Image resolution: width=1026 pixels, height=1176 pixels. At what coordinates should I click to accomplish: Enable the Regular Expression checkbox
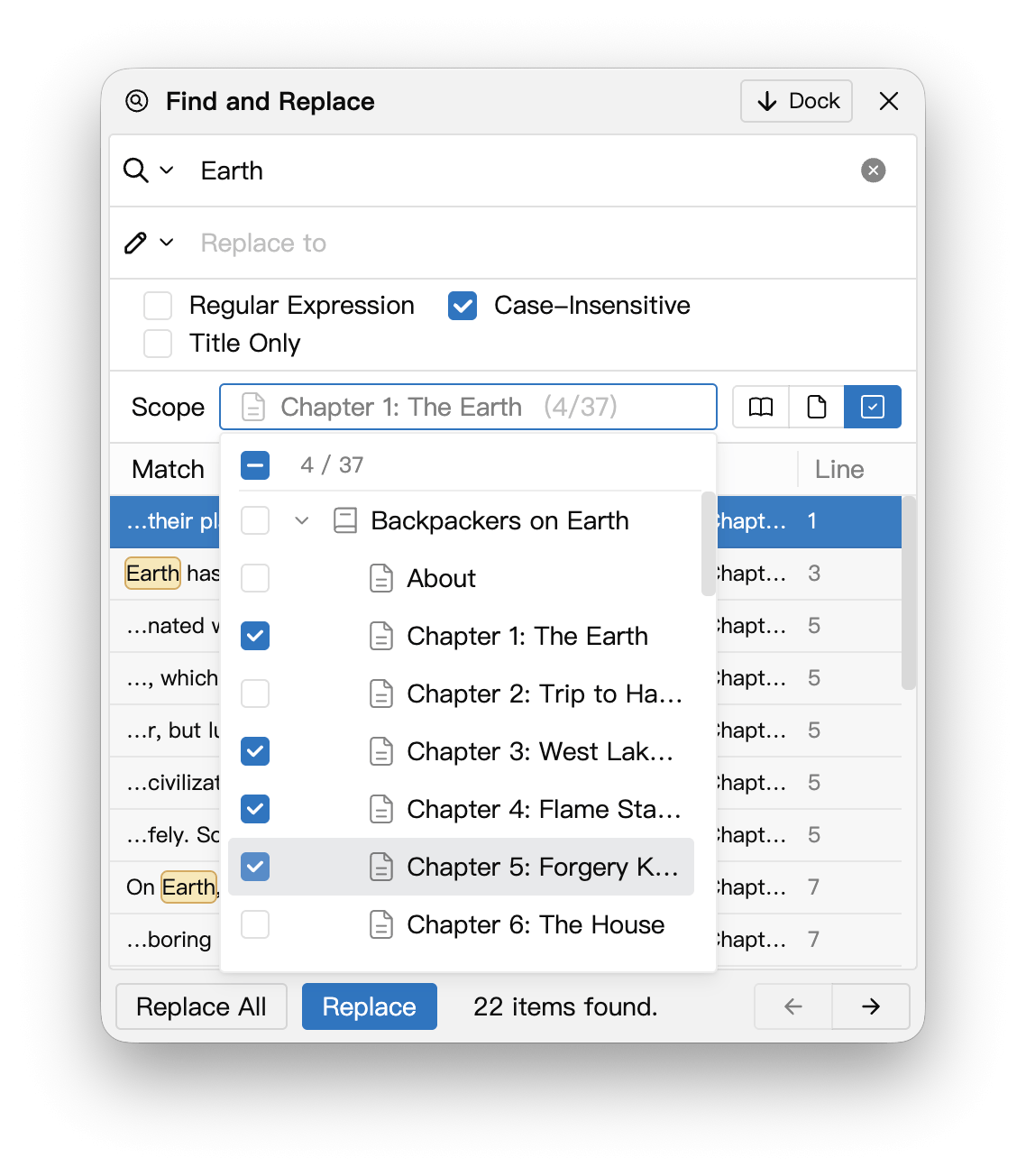tap(158, 306)
